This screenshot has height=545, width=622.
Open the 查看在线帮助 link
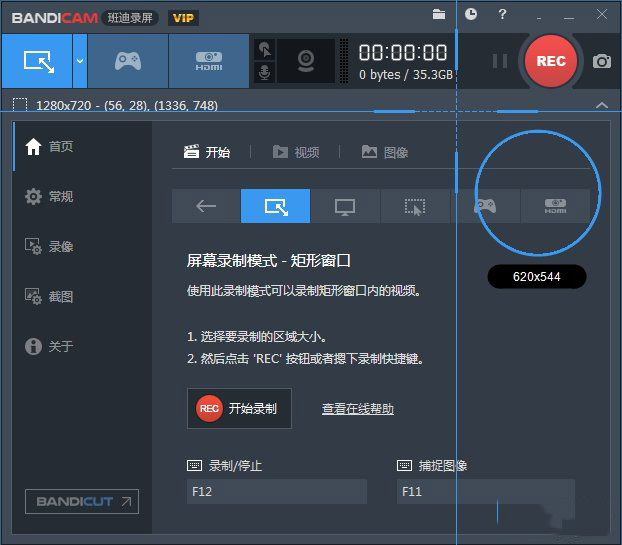[357, 408]
